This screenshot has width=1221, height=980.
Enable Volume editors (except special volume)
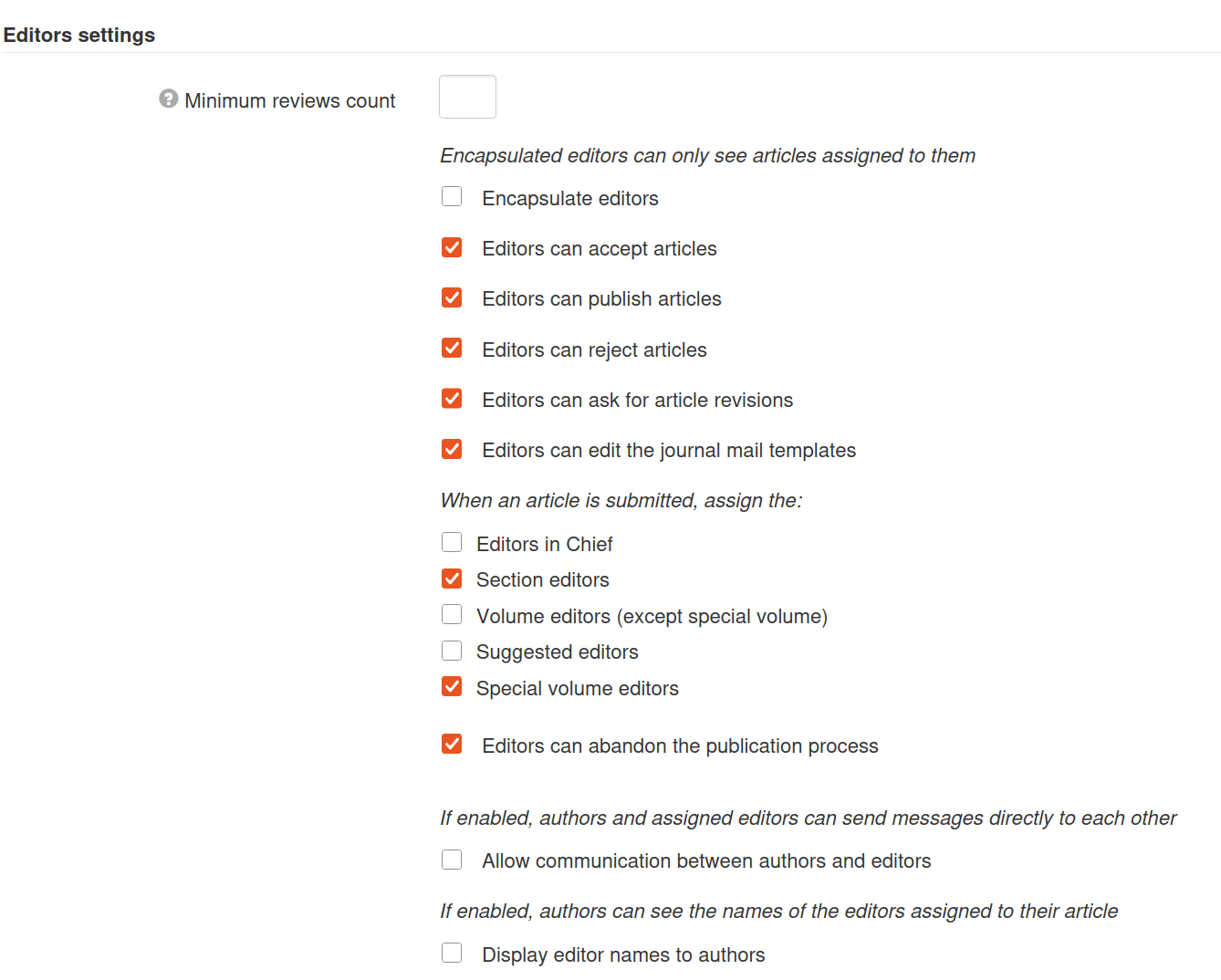tap(452, 615)
